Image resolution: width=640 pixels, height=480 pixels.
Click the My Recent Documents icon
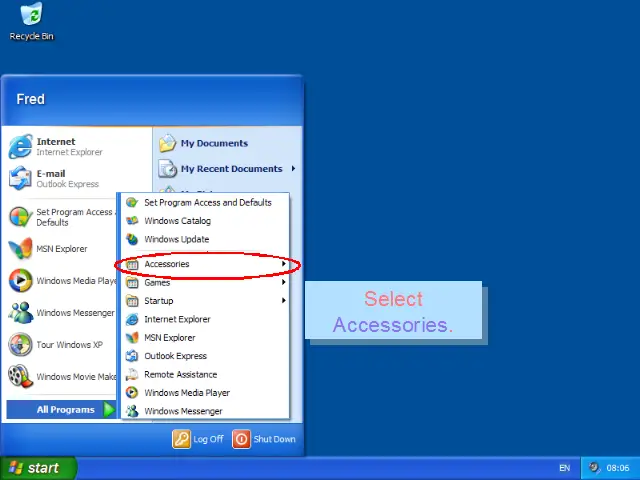pos(167,169)
